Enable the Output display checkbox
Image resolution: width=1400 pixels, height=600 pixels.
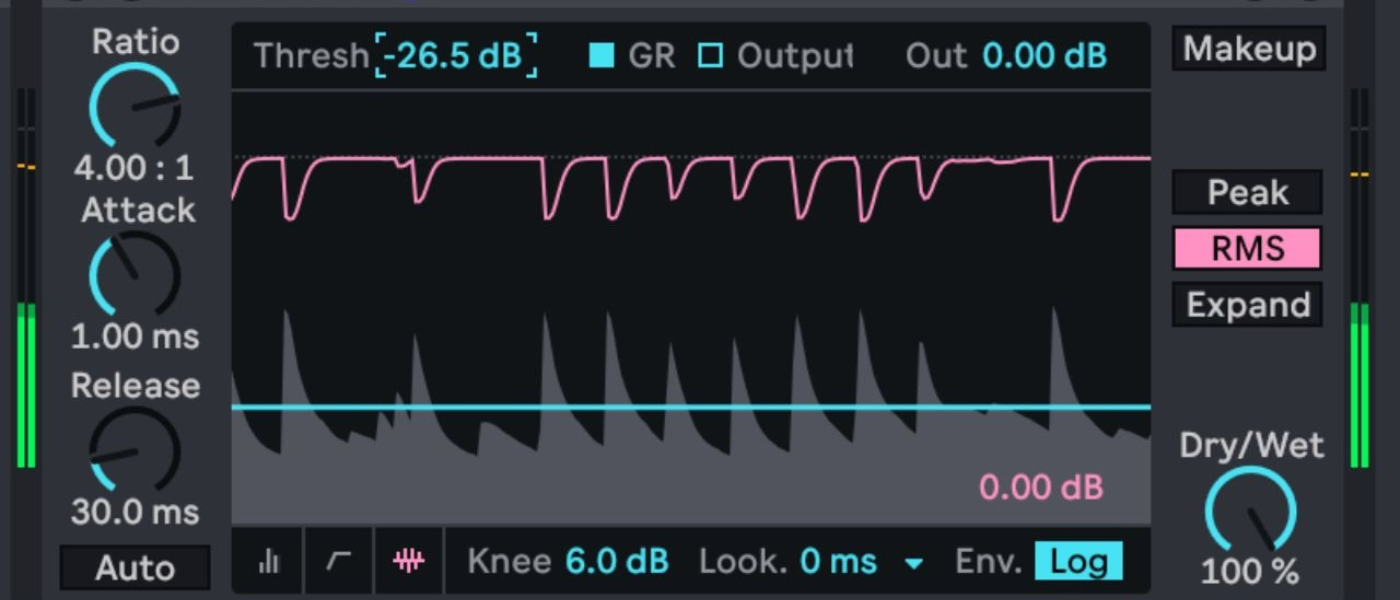tap(710, 56)
